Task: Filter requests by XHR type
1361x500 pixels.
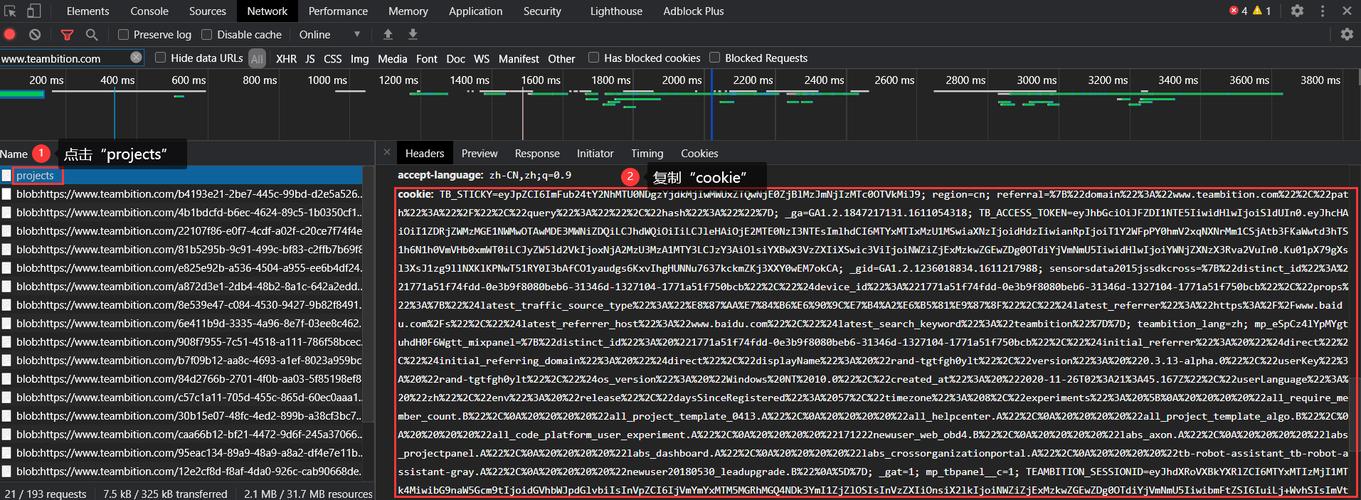Action: click(286, 59)
